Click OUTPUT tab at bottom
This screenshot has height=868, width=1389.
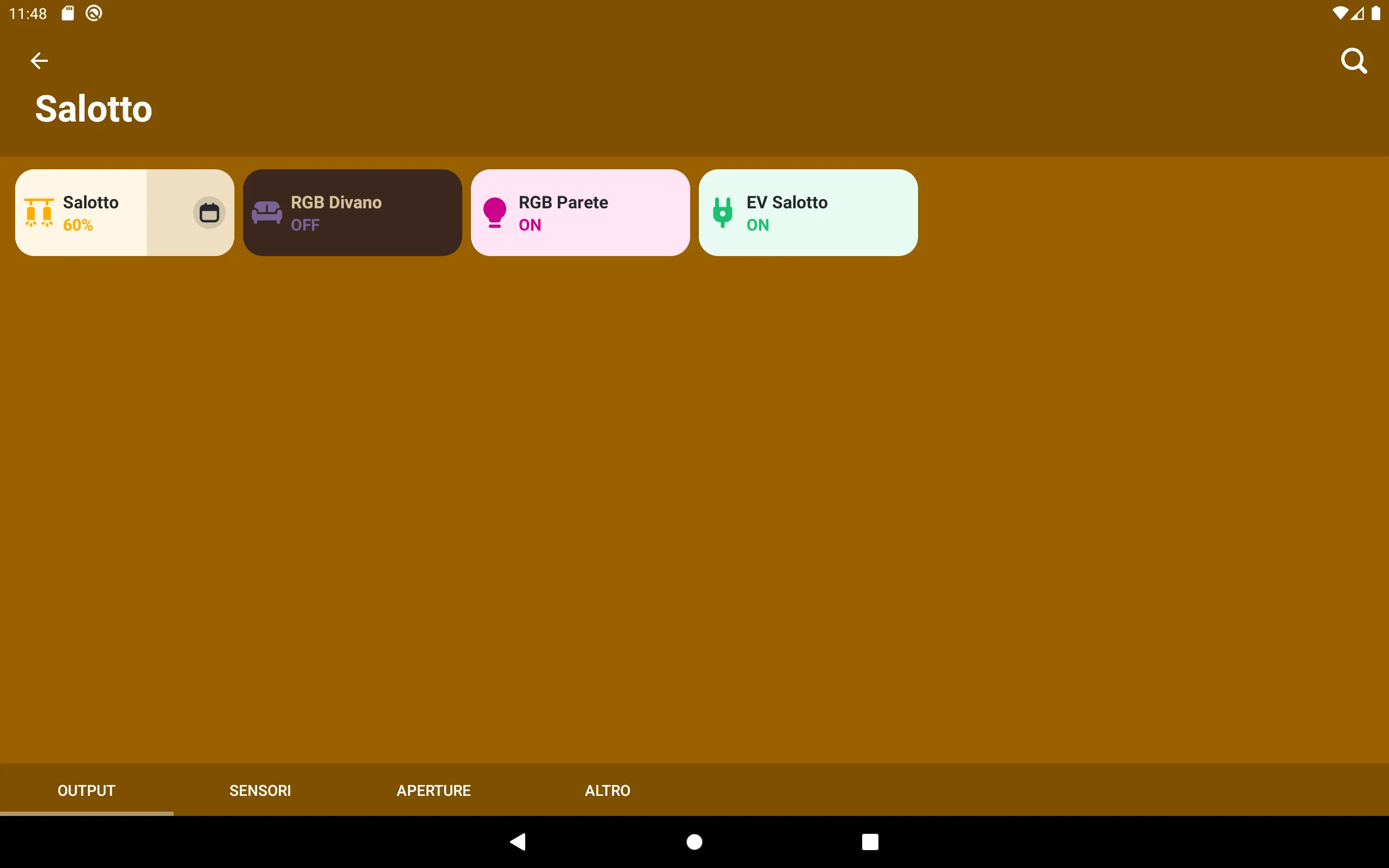pyautogui.click(x=86, y=790)
